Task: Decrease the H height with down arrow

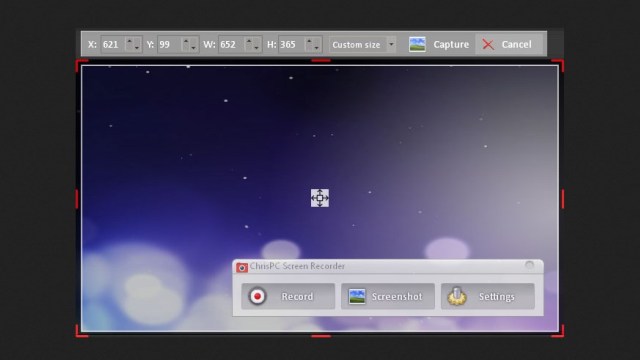Action: [x=316, y=48]
